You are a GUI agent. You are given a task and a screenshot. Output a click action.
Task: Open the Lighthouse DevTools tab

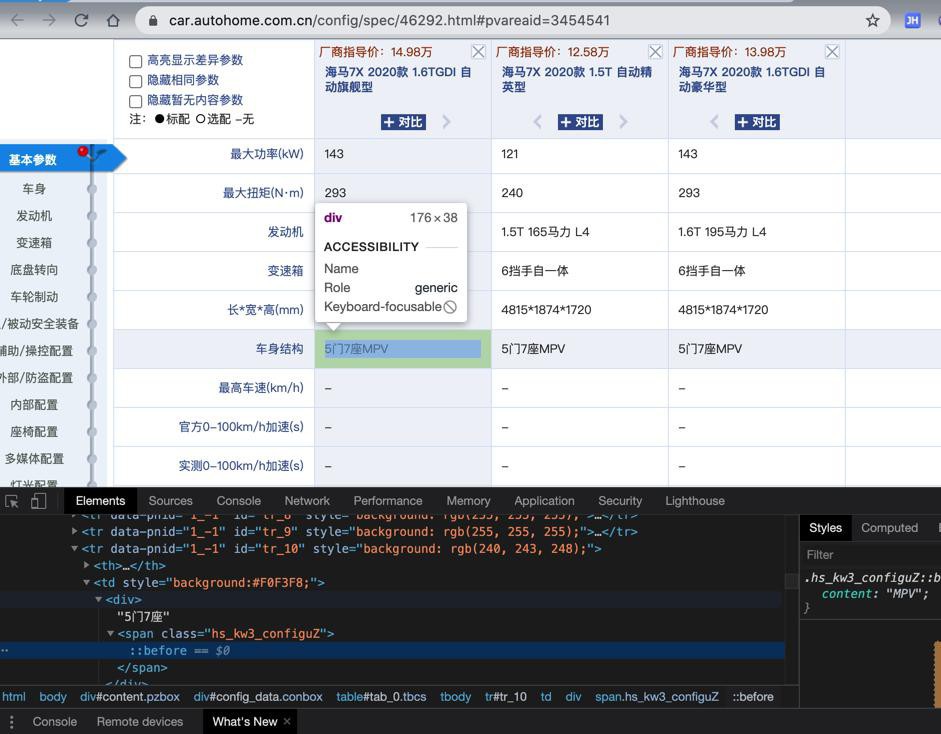coord(695,501)
